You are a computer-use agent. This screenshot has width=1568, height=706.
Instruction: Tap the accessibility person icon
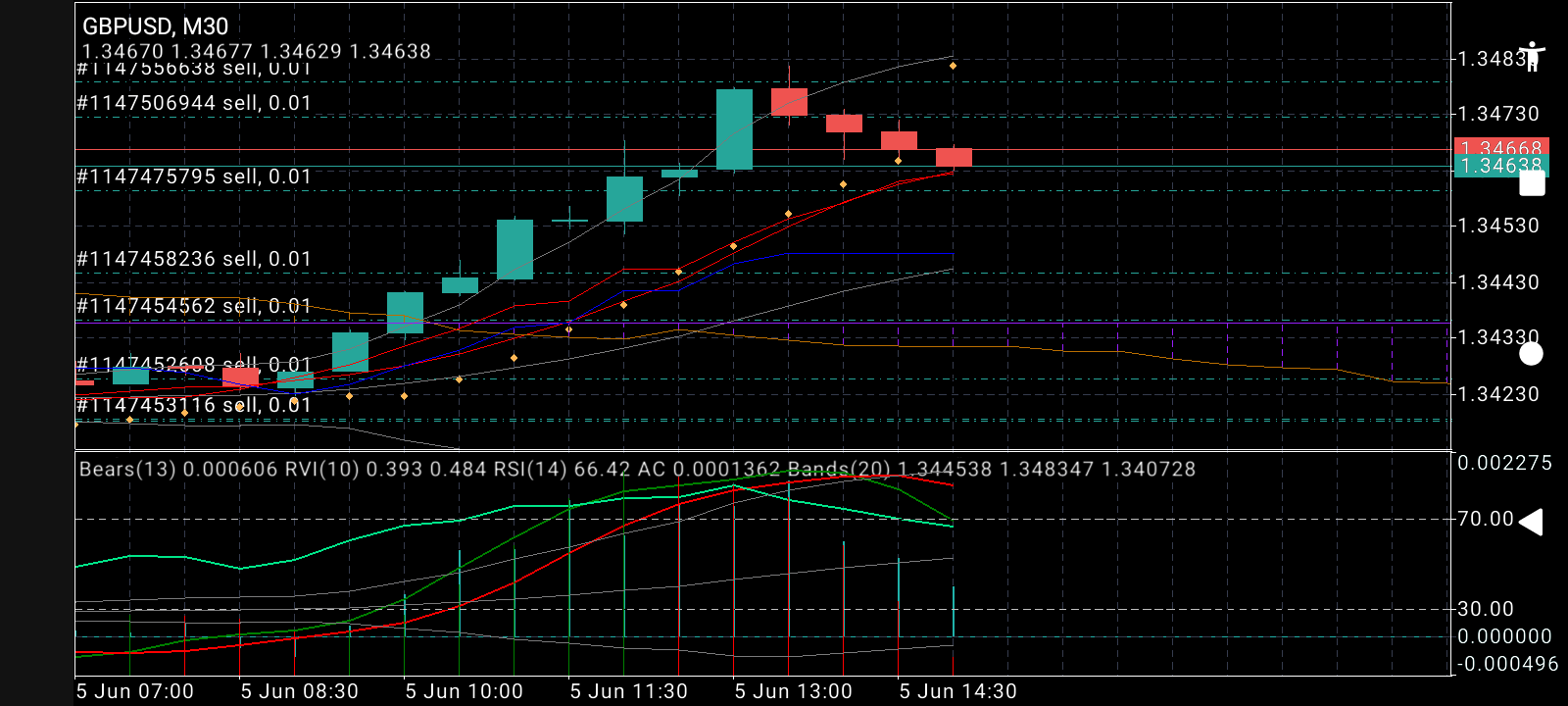tap(1532, 56)
